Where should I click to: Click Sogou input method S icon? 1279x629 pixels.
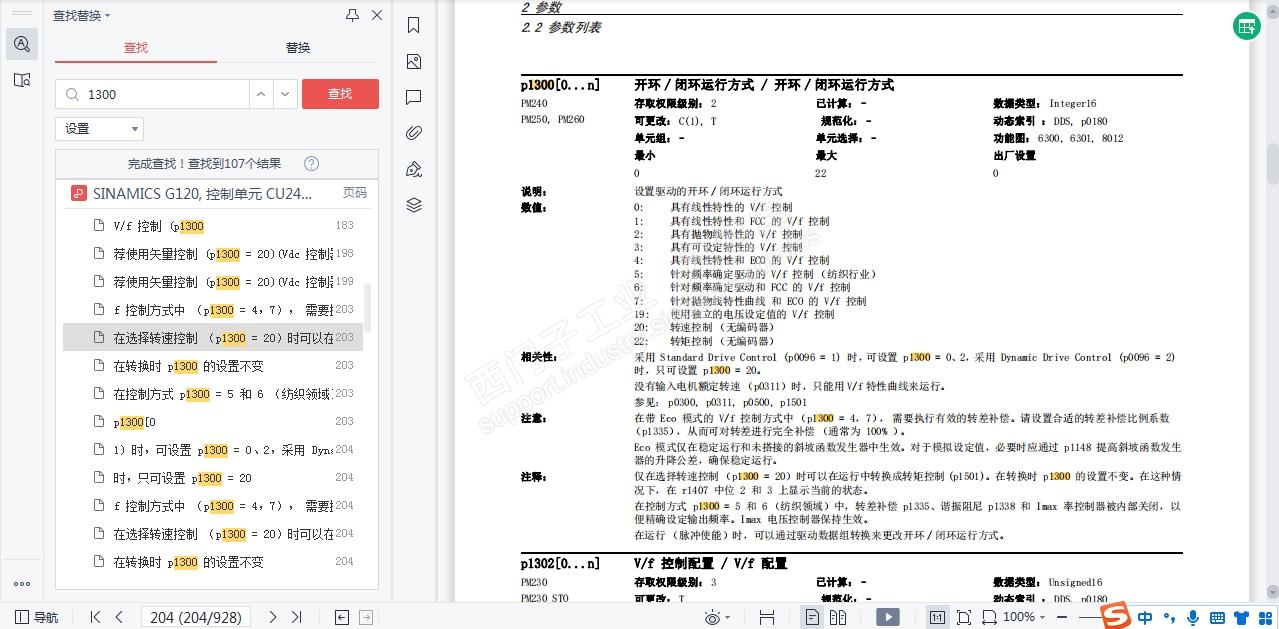(1117, 617)
